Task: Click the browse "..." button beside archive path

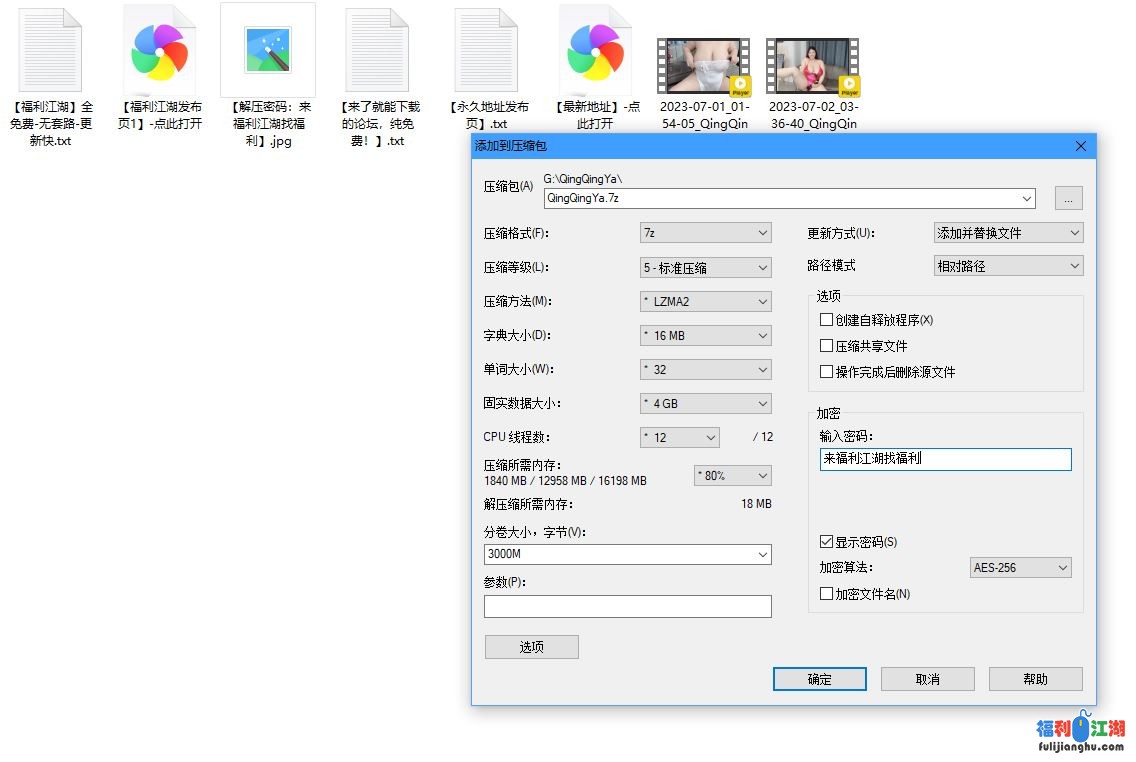Action: click(1068, 199)
